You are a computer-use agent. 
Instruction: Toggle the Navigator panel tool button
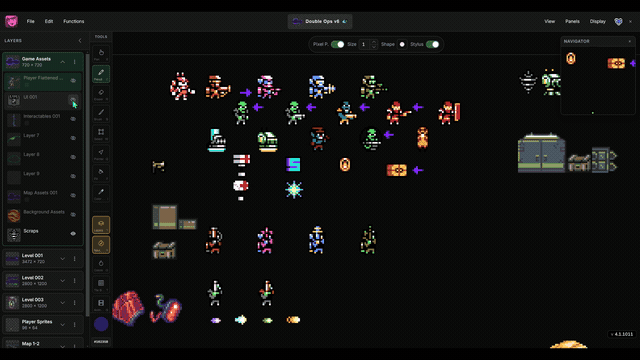[101, 245]
